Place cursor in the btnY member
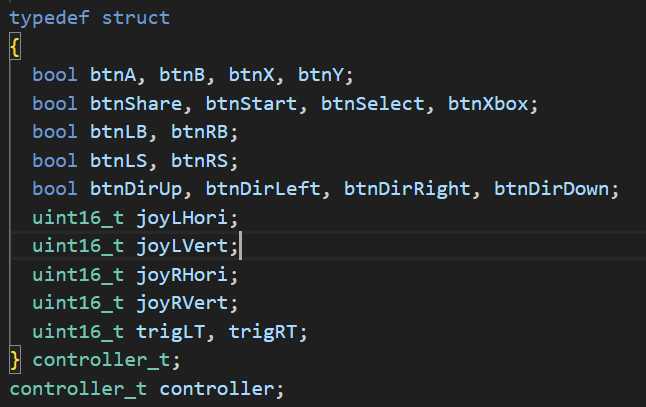 pyautogui.click(x=320, y=75)
